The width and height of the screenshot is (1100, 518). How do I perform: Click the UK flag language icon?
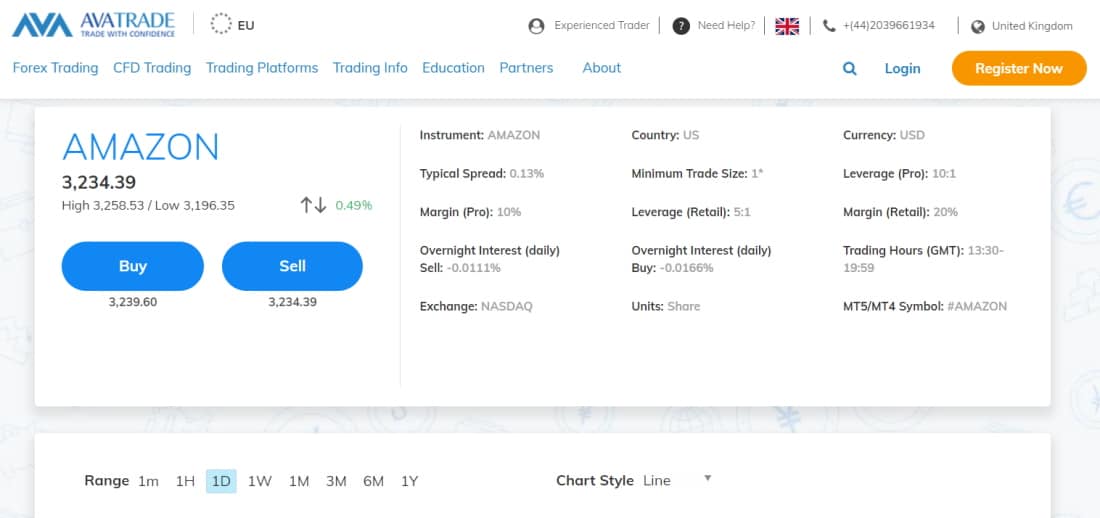[x=787, y=26]
